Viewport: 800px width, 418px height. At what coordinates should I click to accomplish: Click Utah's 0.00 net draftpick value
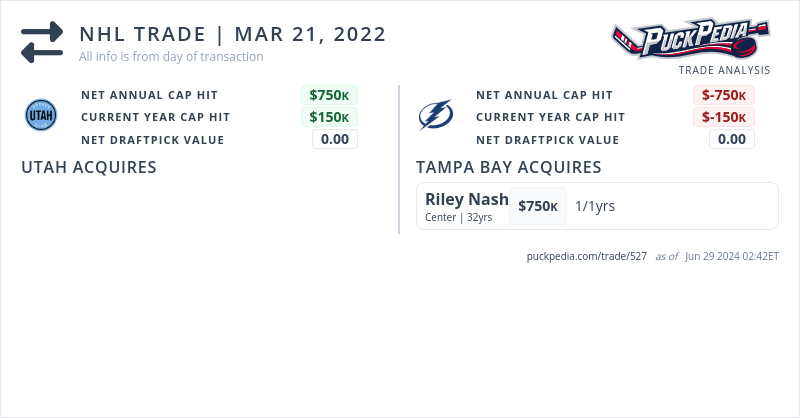point(335,139)
